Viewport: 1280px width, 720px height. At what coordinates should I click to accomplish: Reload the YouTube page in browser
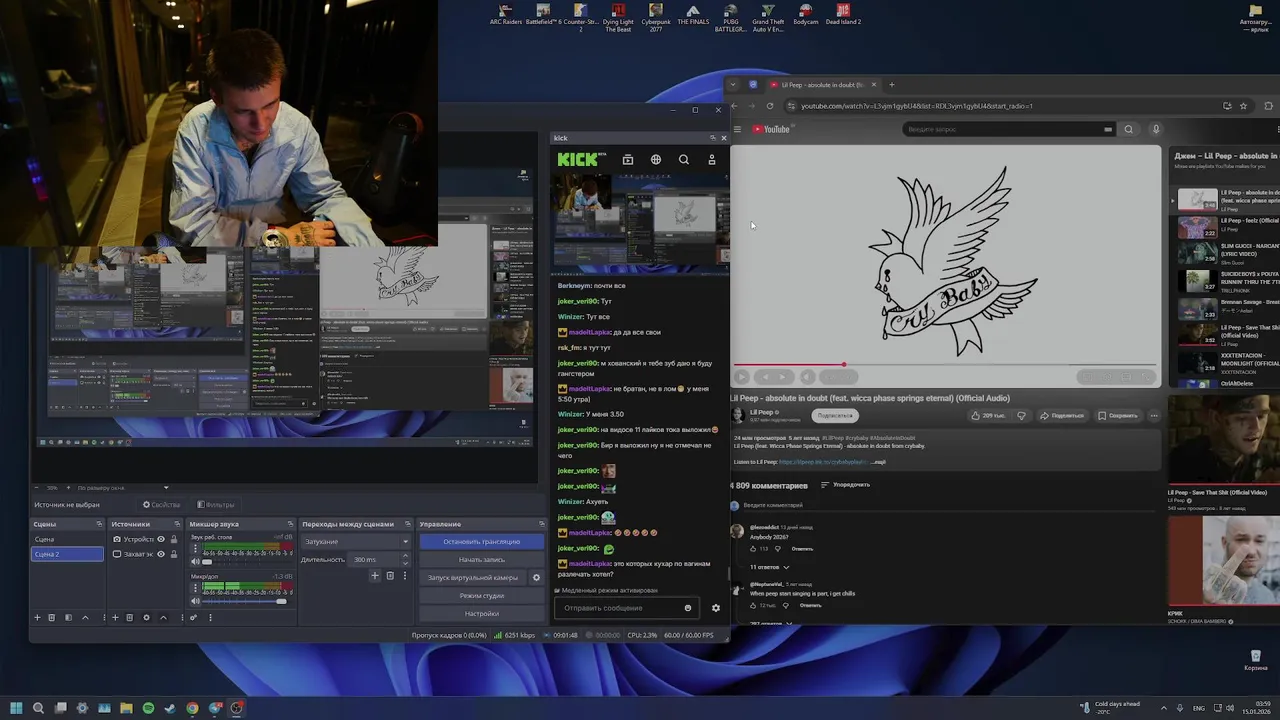[x=770, y=106]
